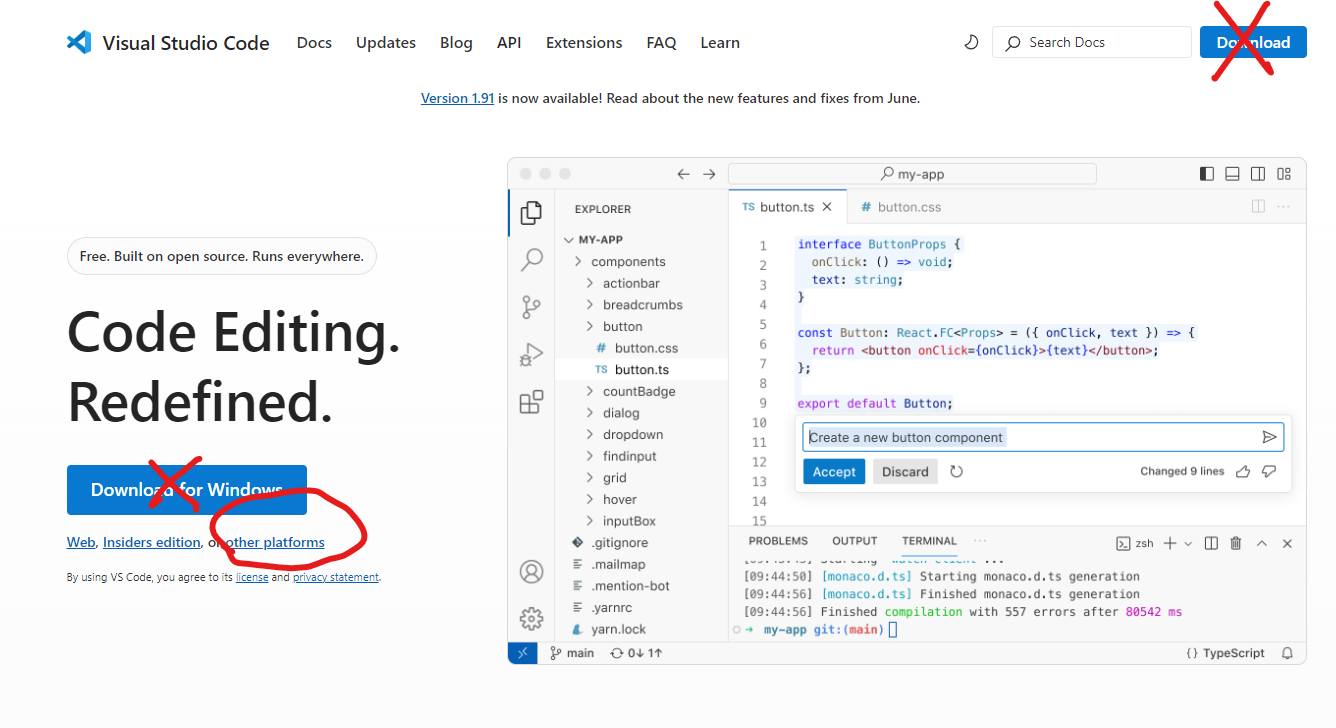Click the split editor icon
Screen dimensions: 1336x728
coord(1258,207)
